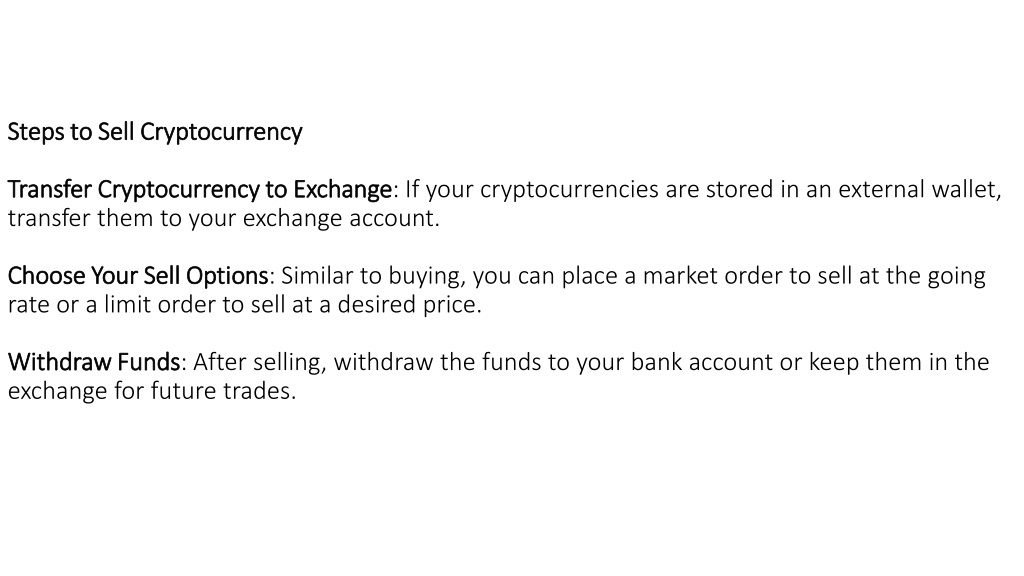The image size is (1024, 576).
Task: Click the words 'bank account'
Action: tap(701, 362)
